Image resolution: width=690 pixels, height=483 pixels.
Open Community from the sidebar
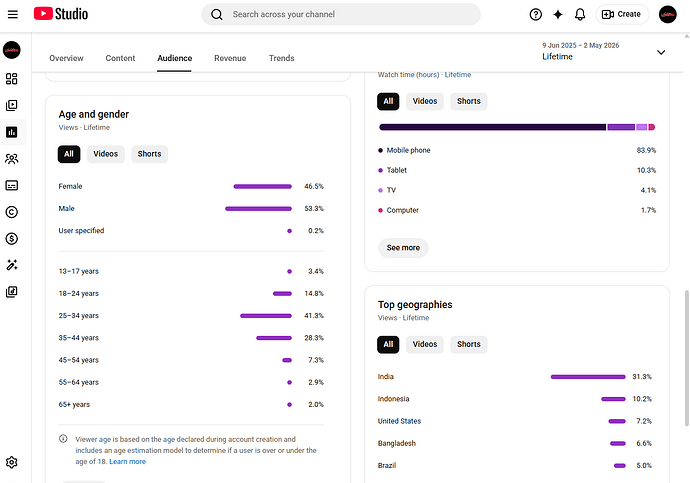[12, 159]
